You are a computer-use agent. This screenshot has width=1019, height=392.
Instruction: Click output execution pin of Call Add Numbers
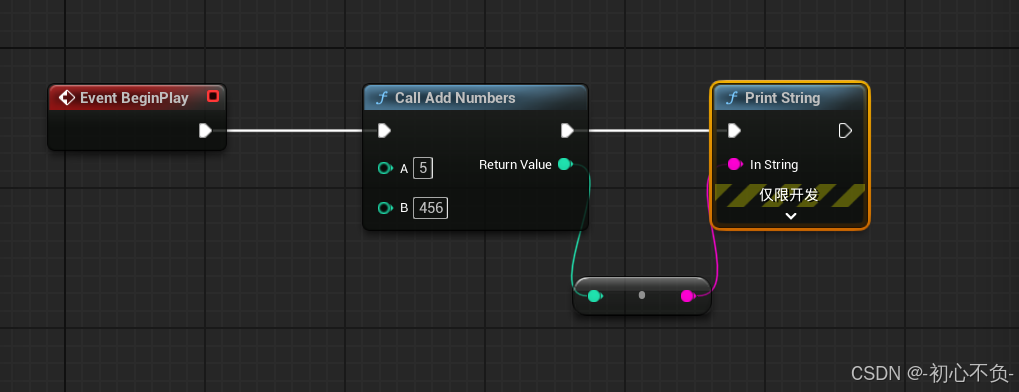tap(567, 131)
